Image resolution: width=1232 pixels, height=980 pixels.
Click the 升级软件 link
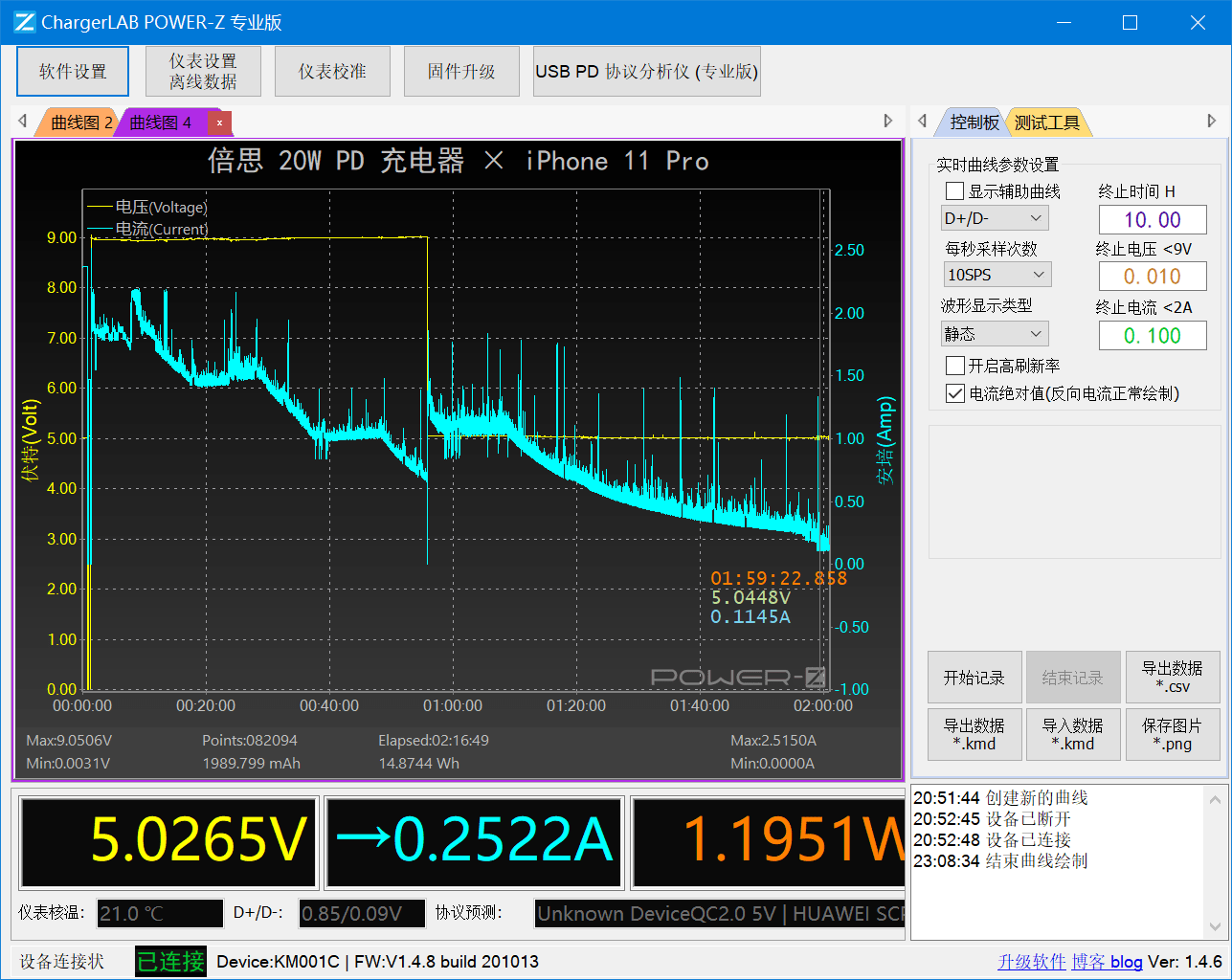(1032, 962)
